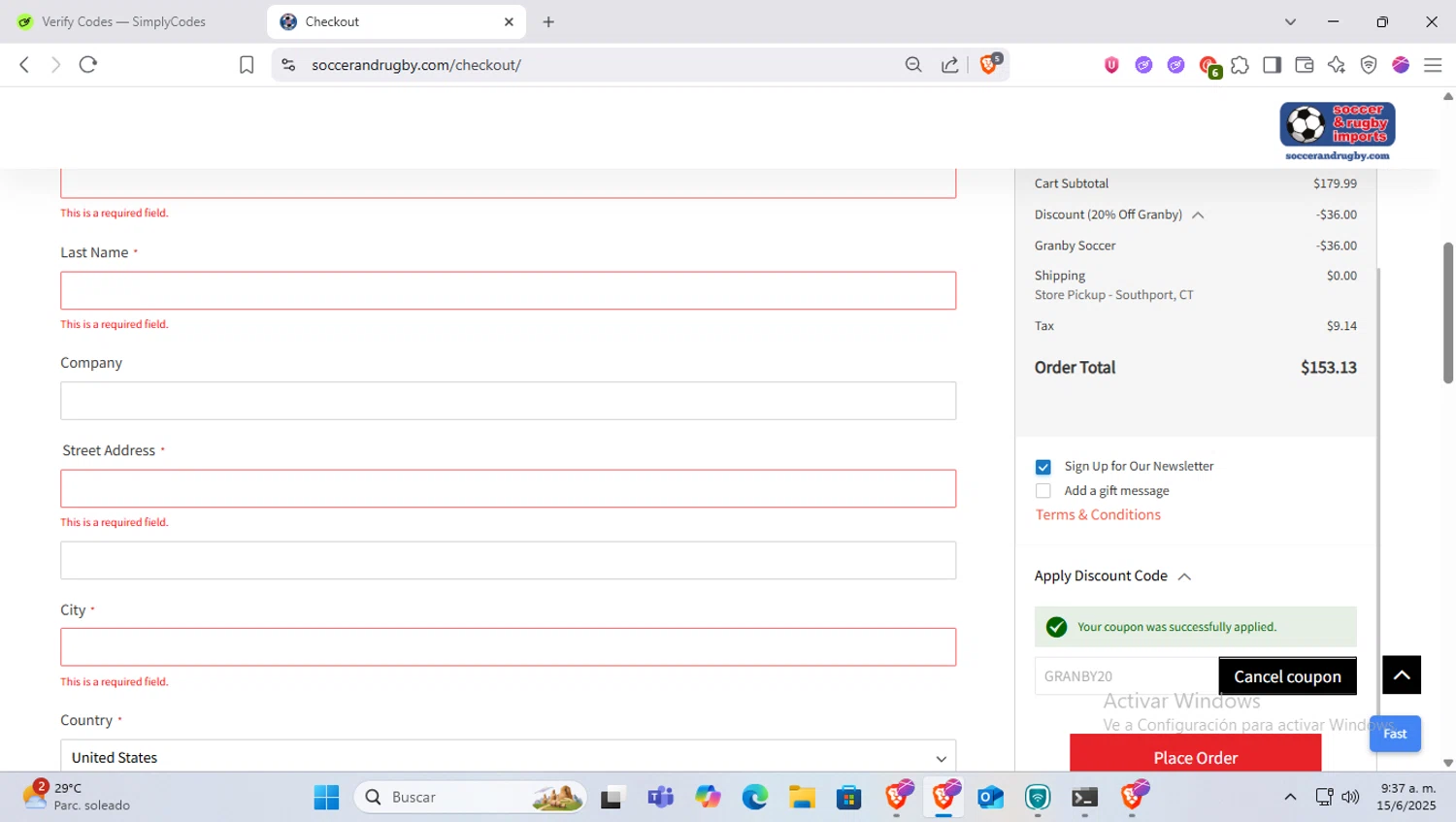Click the browser forward arrow
Image resolution: width=1456 pixels, height=822 pixels.
(x=55, y=65)
